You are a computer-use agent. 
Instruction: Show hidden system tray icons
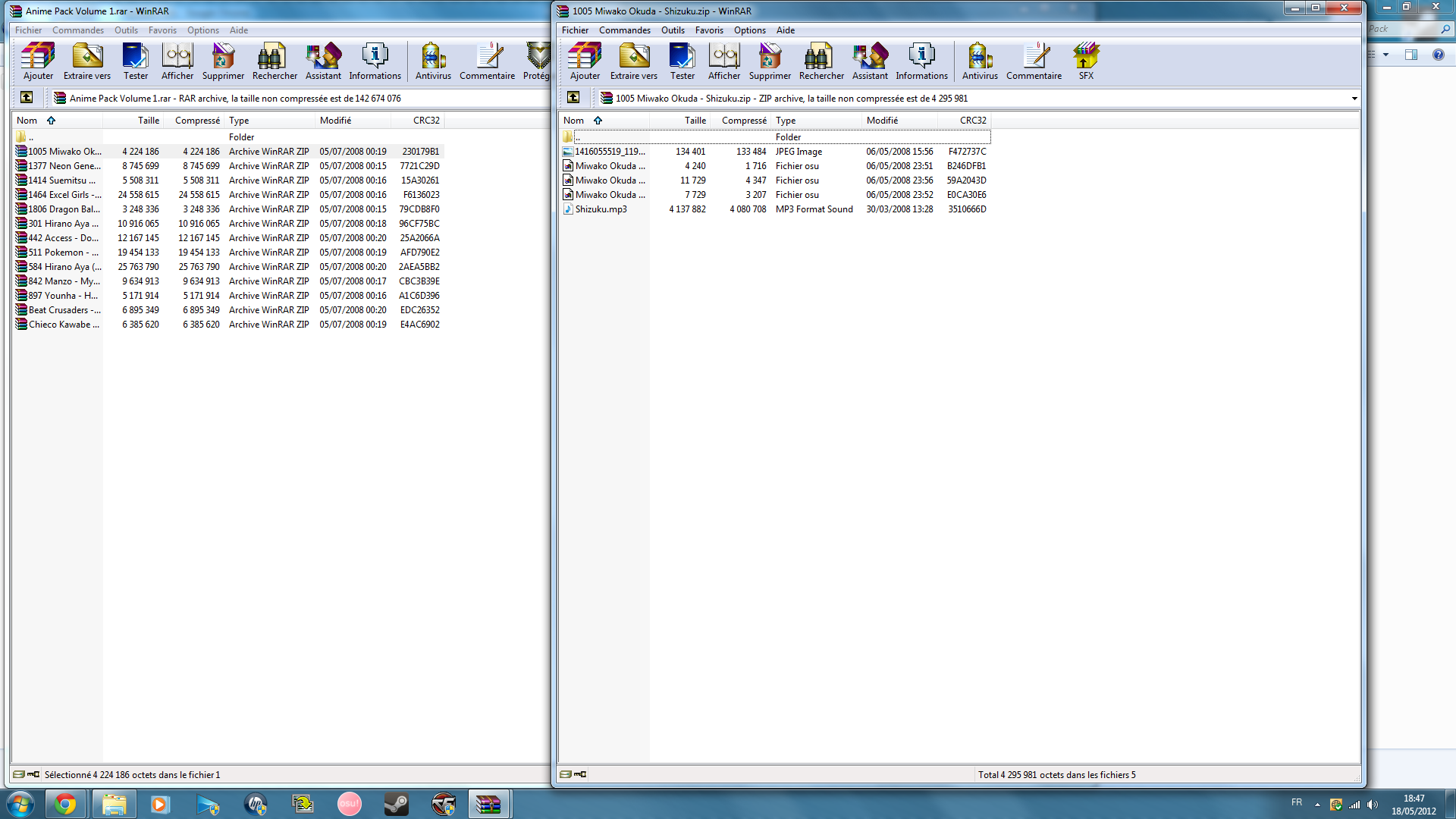click(1317, 805)
